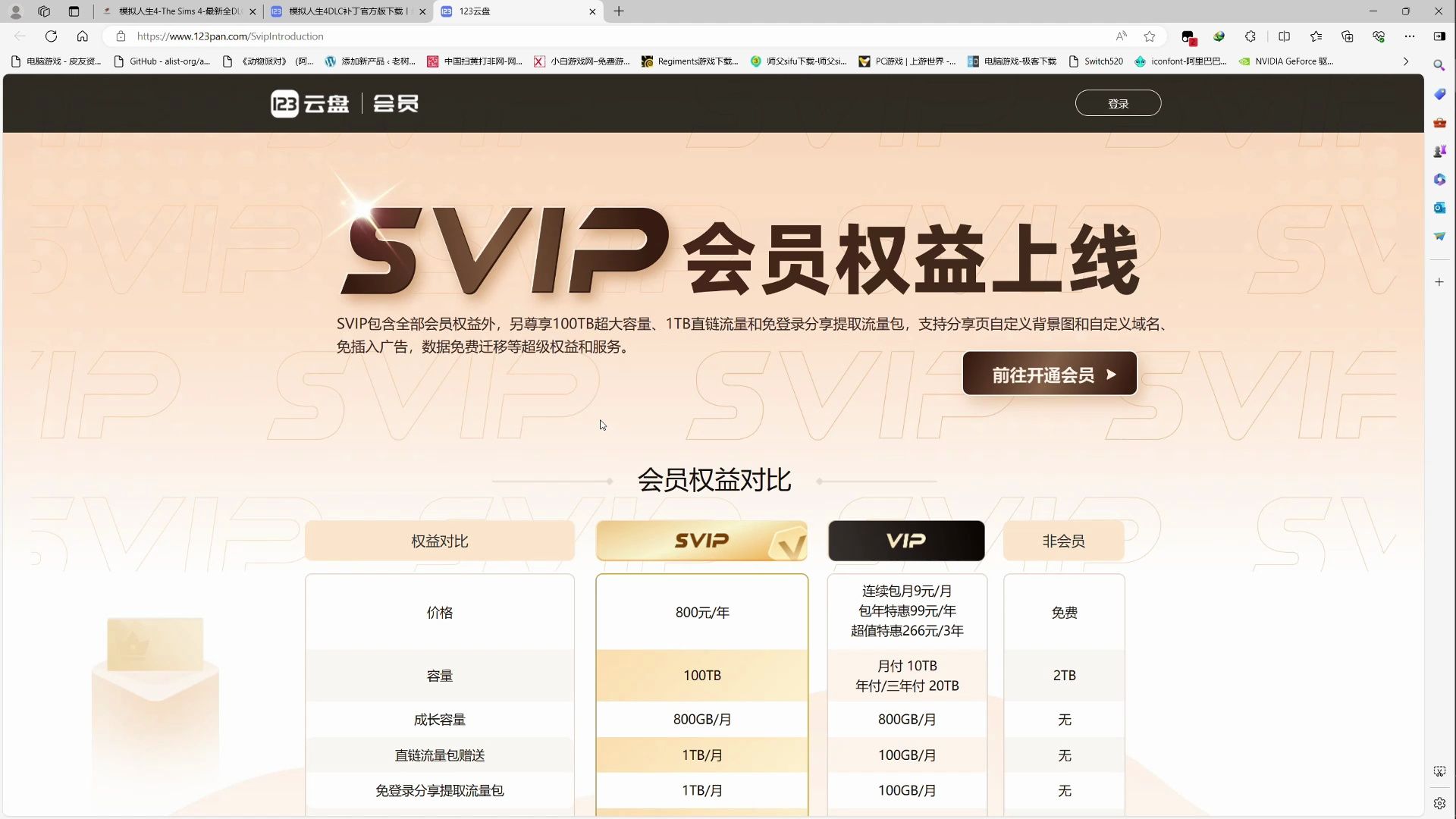Screen dimensions: 1456x819
Task: Click the 800元/年 SVIP price cell
Action: pyautogui.click(x=701, y=612)
